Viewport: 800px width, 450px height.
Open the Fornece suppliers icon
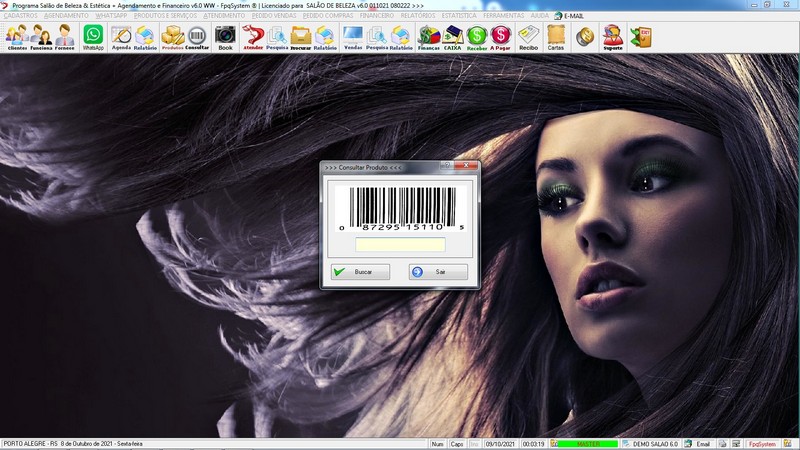(65, 37)
